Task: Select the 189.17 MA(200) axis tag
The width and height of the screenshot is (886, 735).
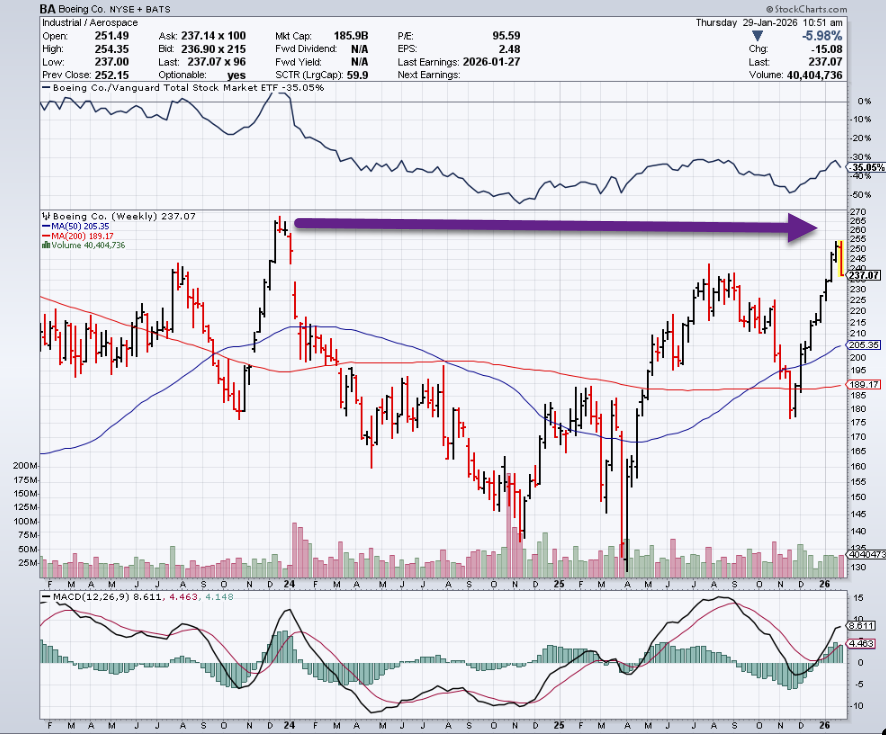Action: click(x=864, y=384)
